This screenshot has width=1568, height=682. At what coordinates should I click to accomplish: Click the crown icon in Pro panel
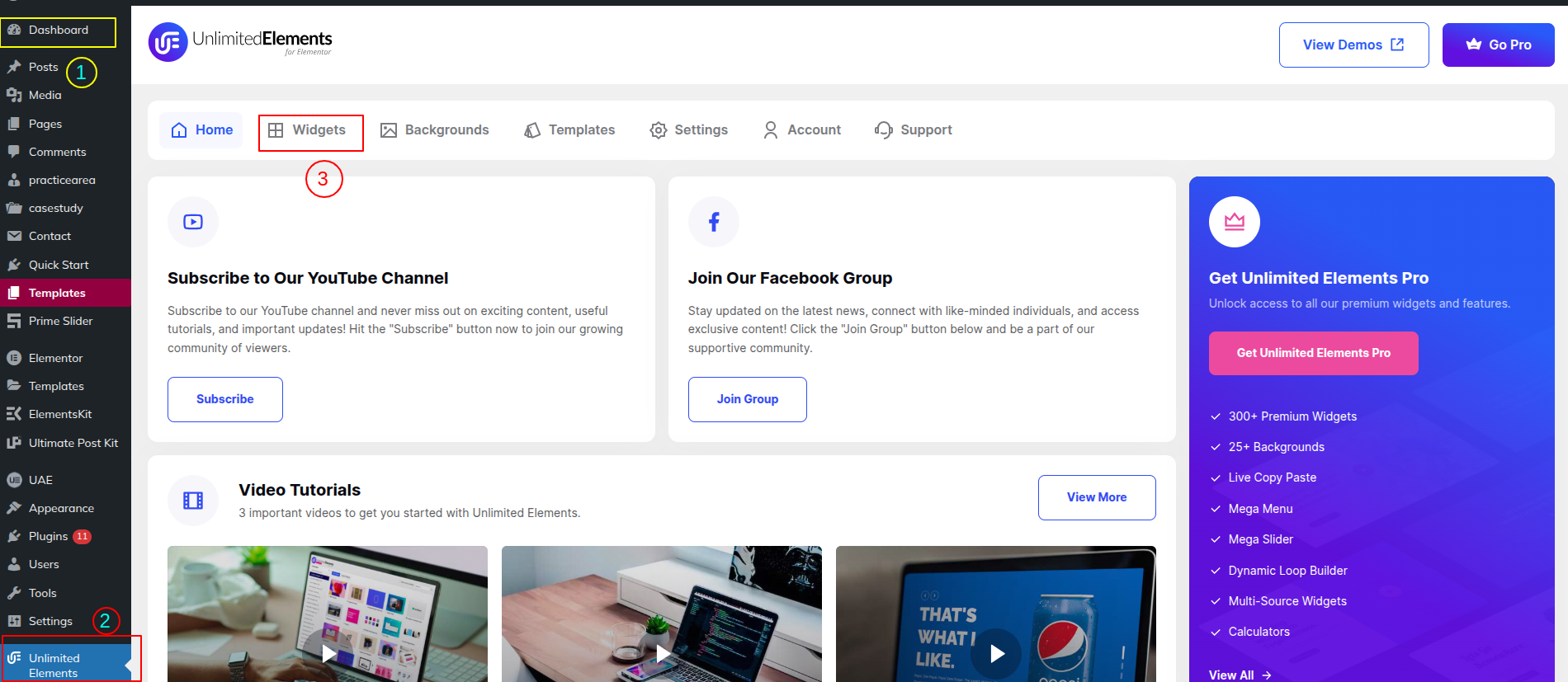(x=1234, y=222)
